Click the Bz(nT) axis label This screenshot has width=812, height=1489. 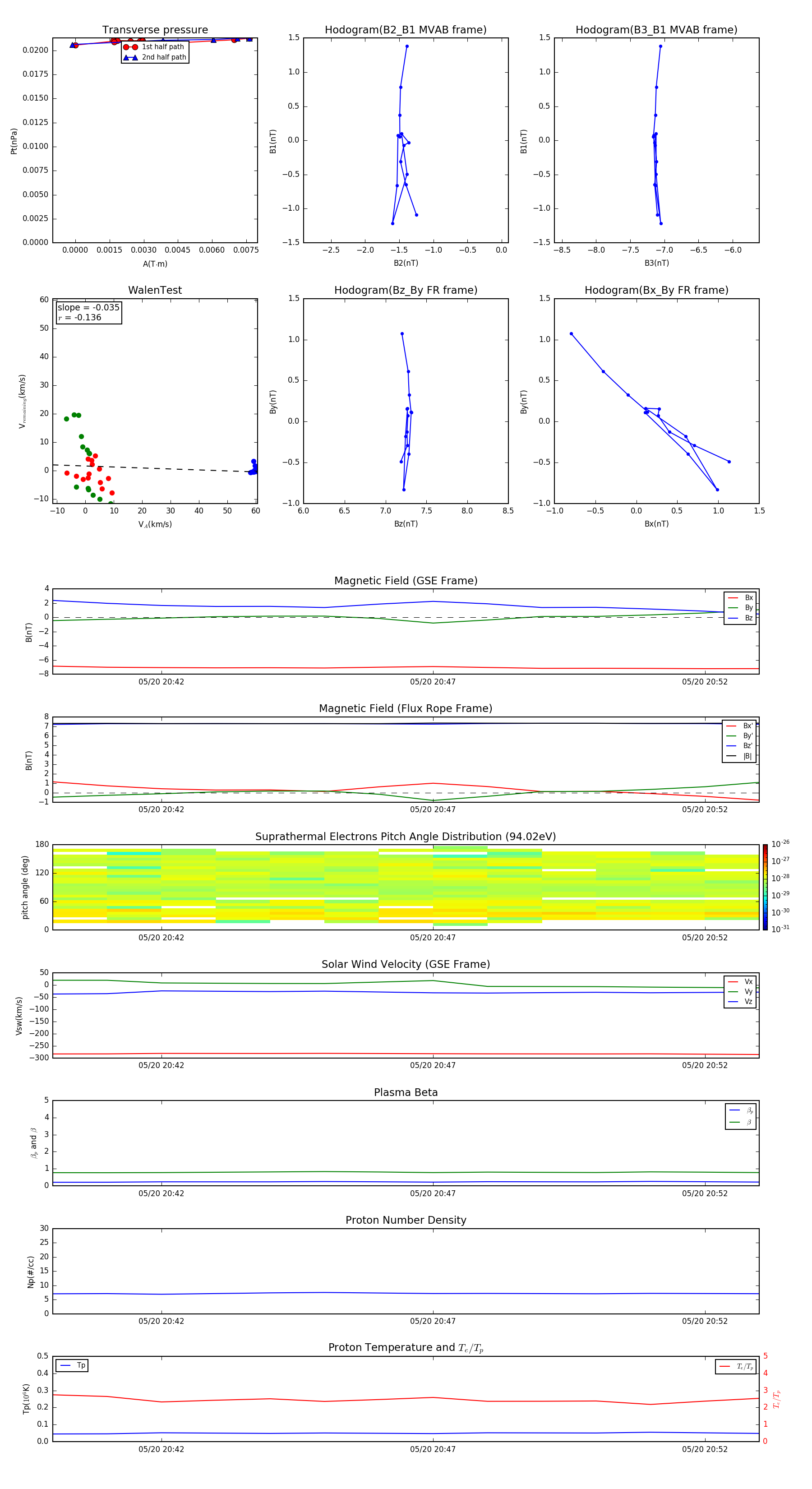[x=406, y=524]
